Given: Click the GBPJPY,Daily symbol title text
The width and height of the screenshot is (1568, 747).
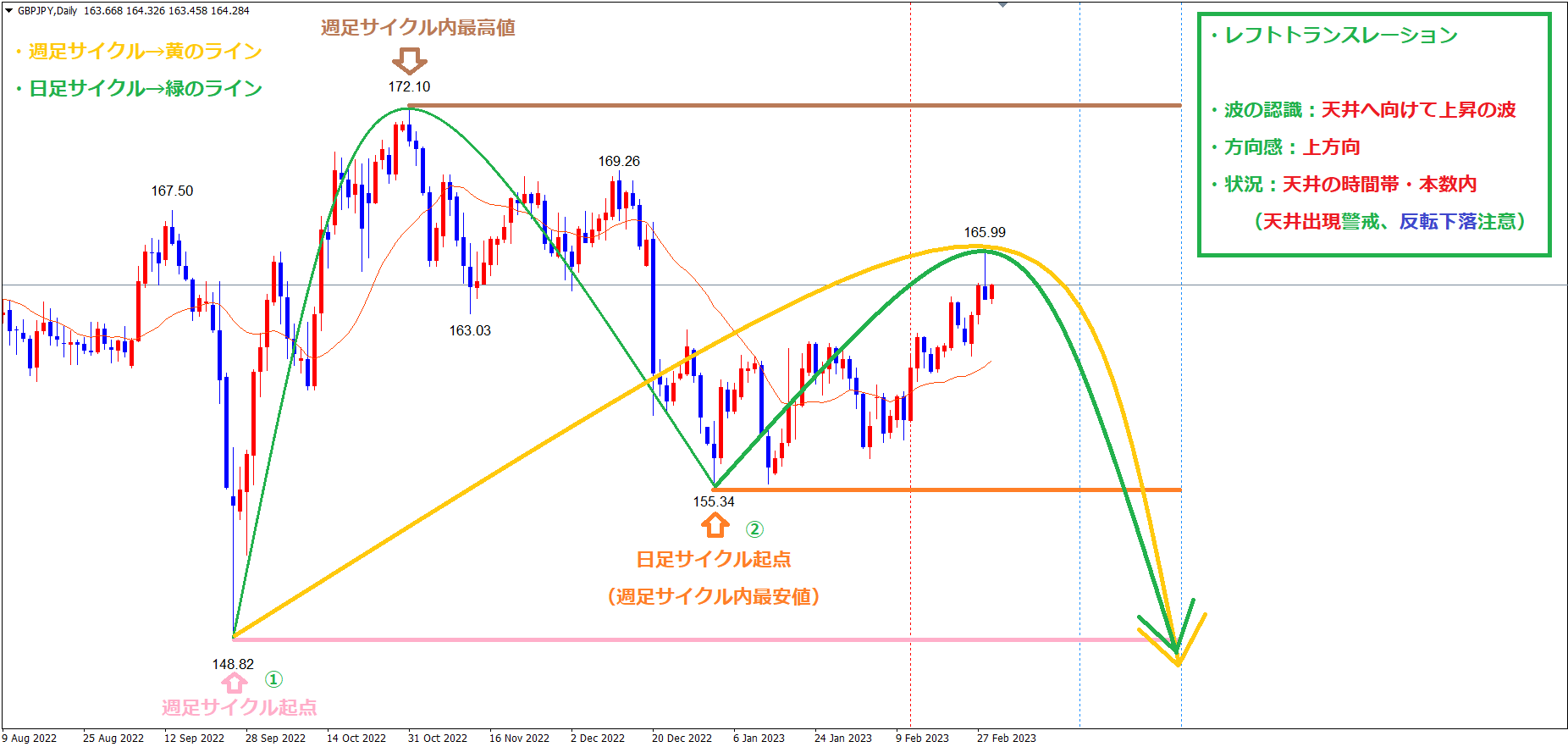Looking at the screenshot, I should pyautogui.click(x=47, y=11).
